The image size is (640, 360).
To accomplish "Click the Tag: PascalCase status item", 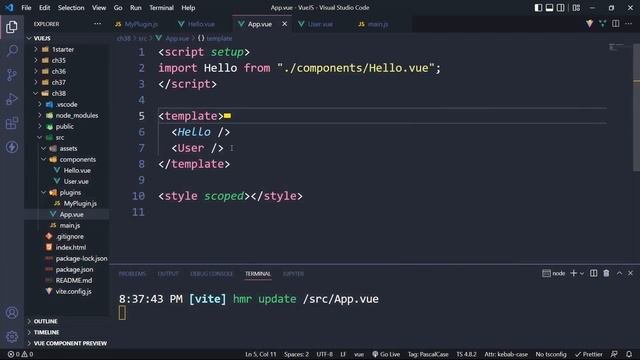I will [x=428, y=354].
